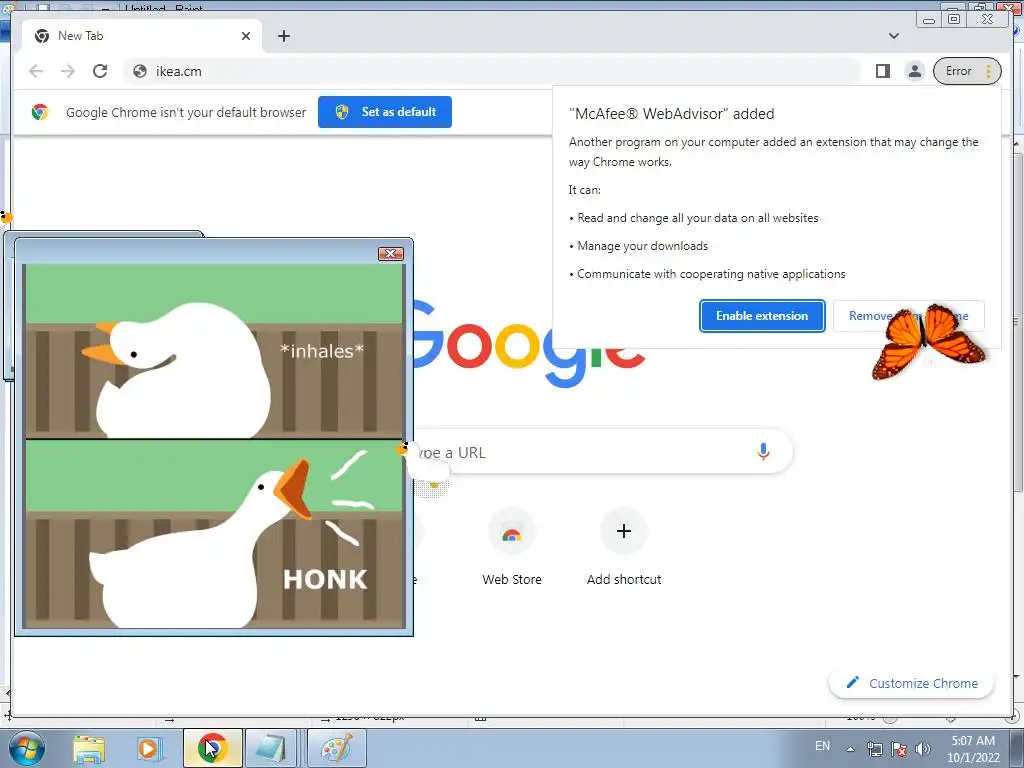Focus the address bar showing ikea.cm
Image resolution: width=1024 pixels, height=768 pixels.
tap(491, 71)
